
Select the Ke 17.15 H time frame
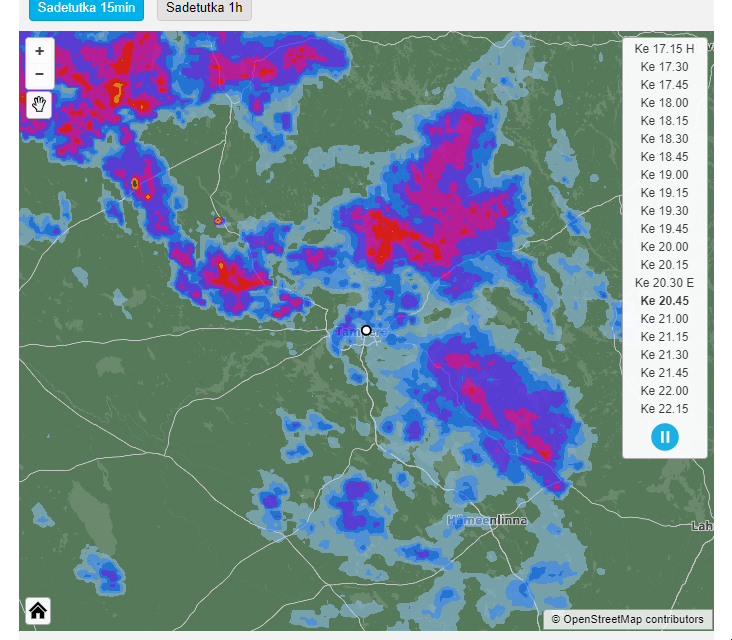[x=664, y=49]
